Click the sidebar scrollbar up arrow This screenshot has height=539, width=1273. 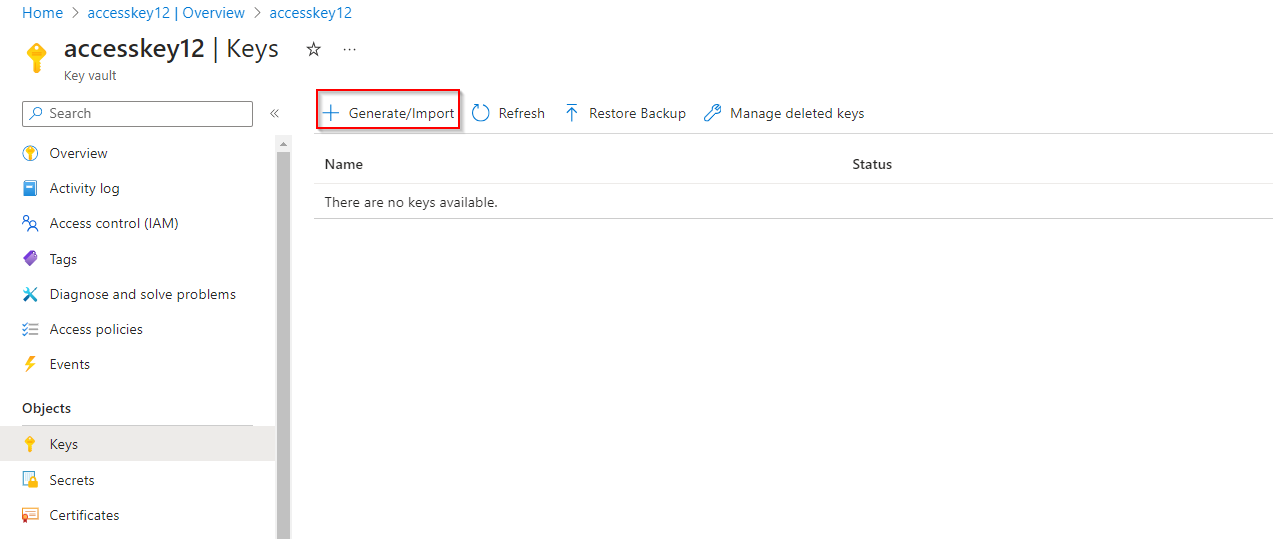point(283,144)
